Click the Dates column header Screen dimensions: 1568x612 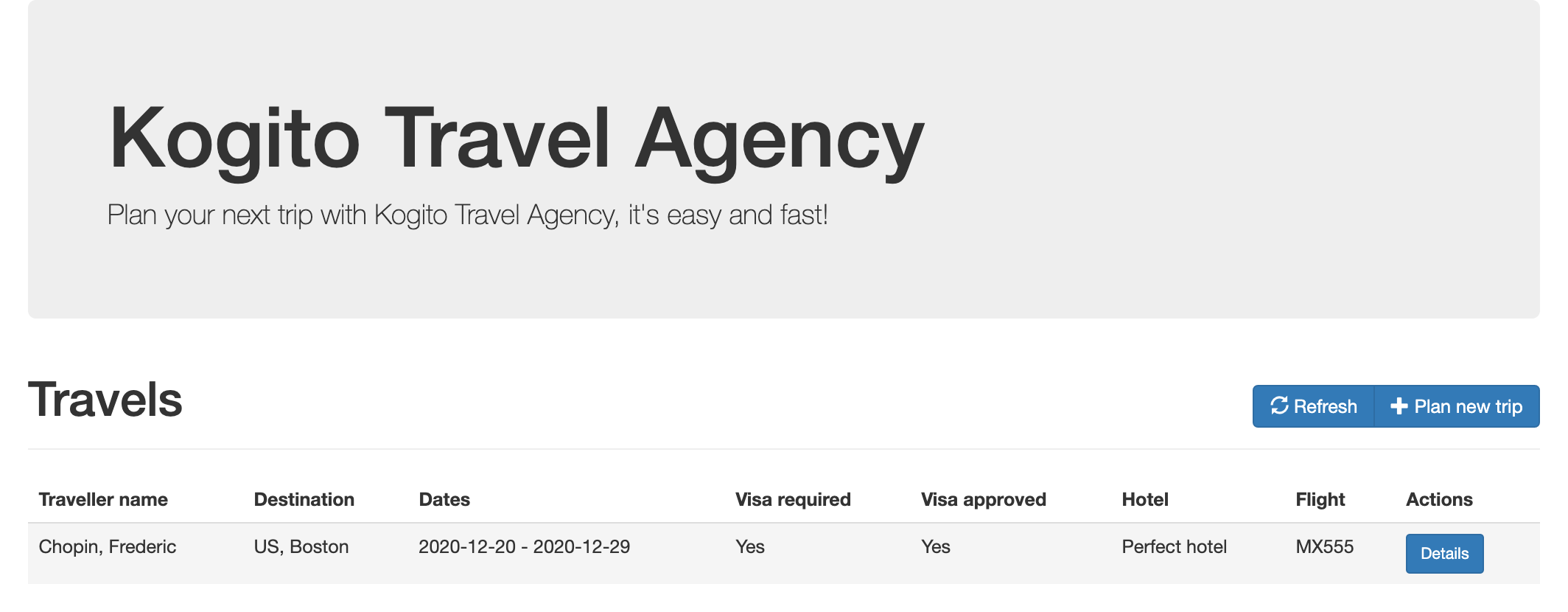444,499
